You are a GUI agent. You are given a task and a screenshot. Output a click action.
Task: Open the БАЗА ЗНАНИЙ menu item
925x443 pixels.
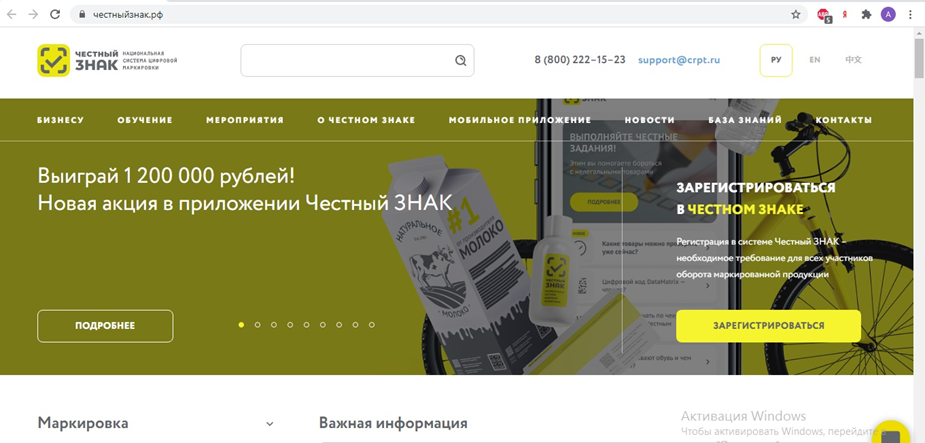[x=745, y=120]
